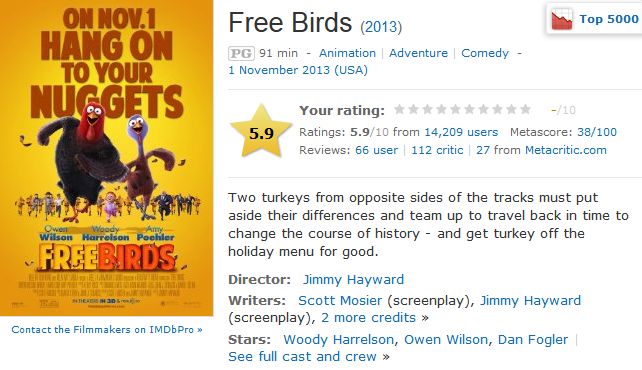Visit the Metacritic.com link
Screen dimensions: 642x370
(566, 150)
